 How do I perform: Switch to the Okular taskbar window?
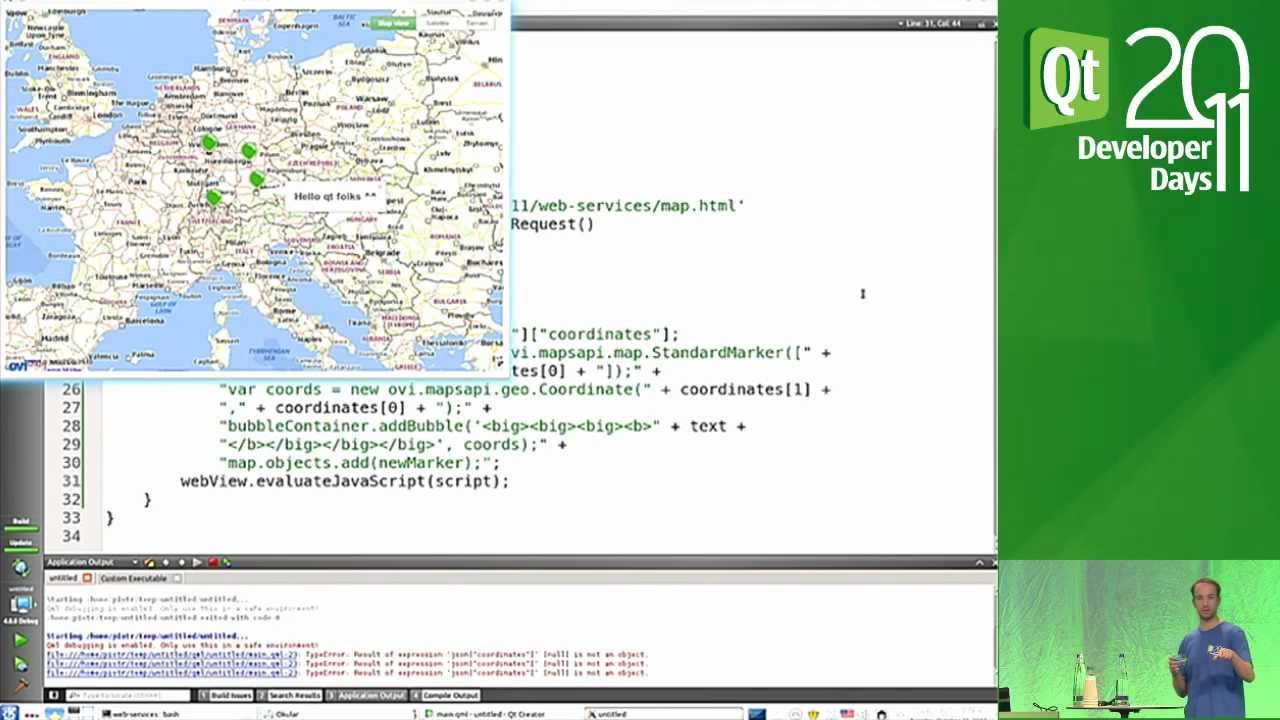tap(288, 714)
